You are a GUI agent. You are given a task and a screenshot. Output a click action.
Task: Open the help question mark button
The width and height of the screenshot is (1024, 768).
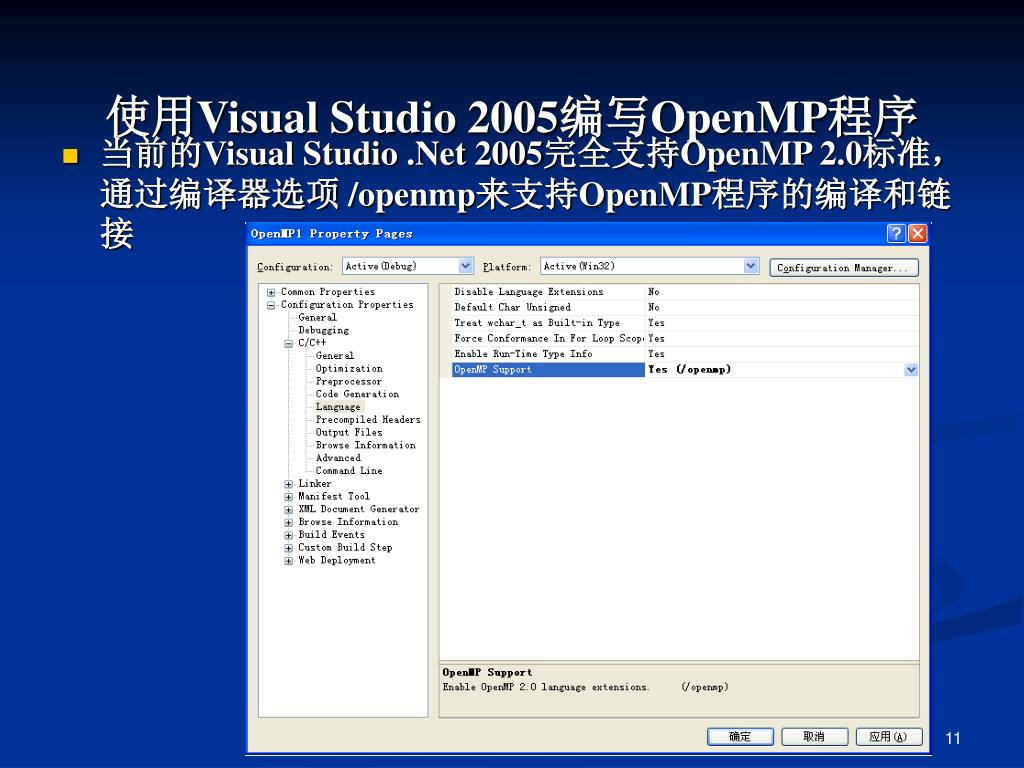(x=896, y=234)
